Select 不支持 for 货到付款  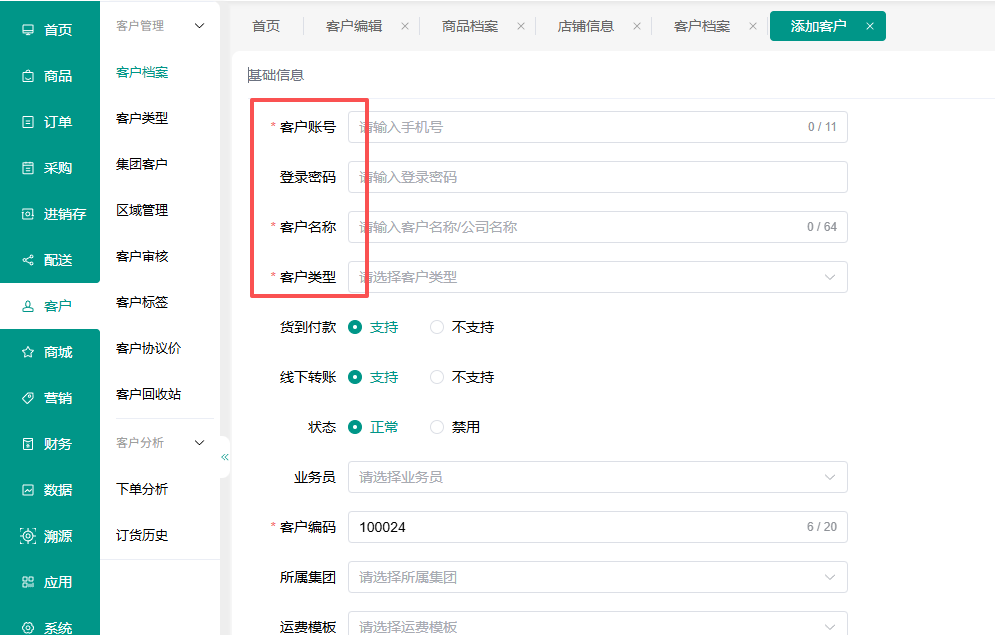[437, 327]
